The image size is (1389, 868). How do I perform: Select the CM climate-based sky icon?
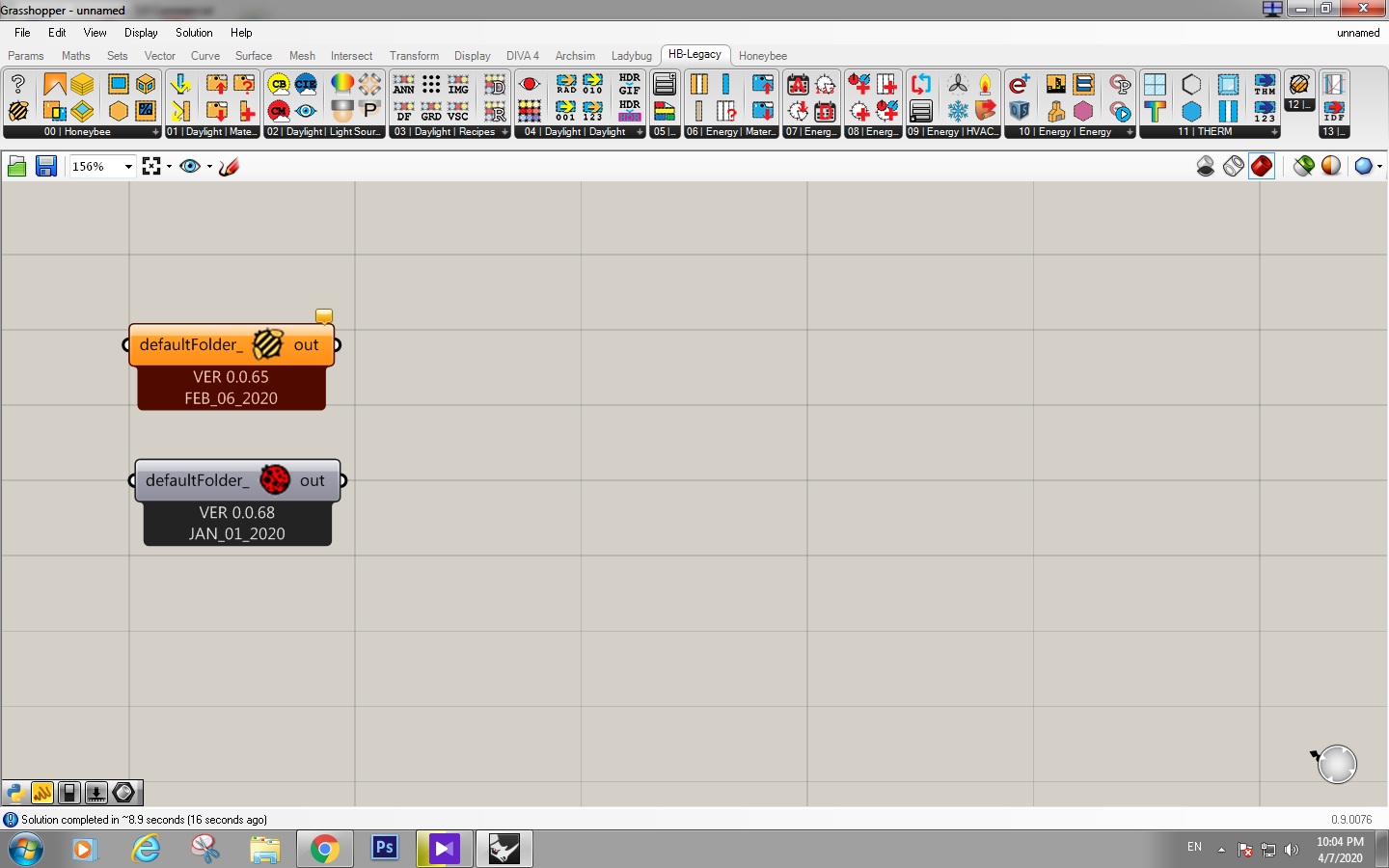click(x=279, y=111)
